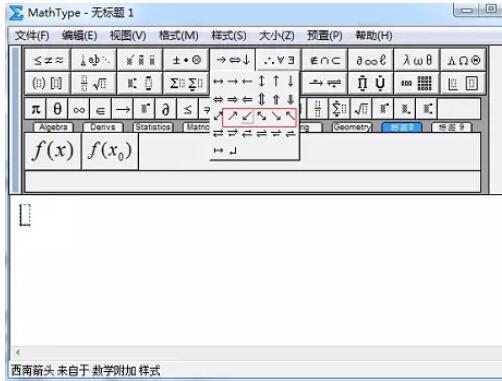Open the 文件(F) menu
Screen dimensions: 502x381
pyautogui.click(x=32, y=35)
